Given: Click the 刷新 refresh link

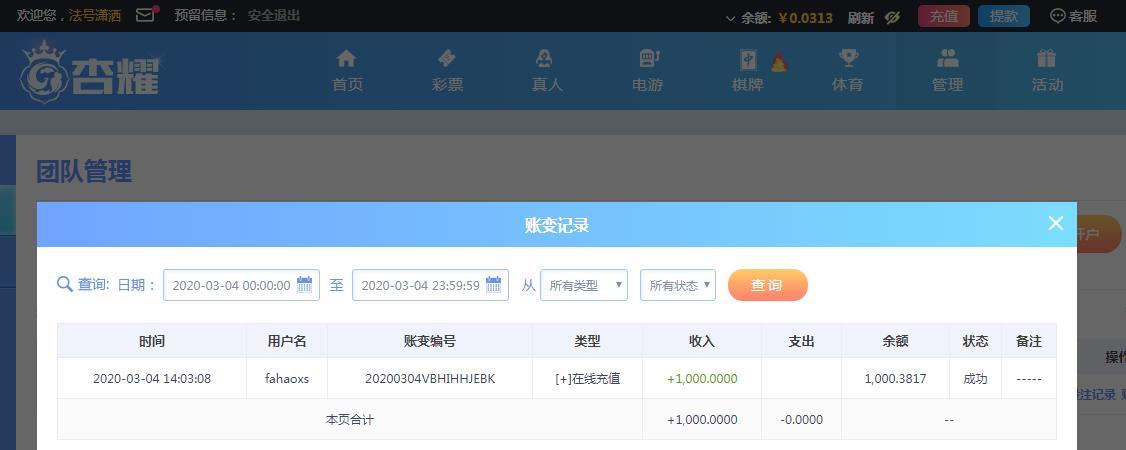Looking at the screenshot, I should tap(860, 18).
